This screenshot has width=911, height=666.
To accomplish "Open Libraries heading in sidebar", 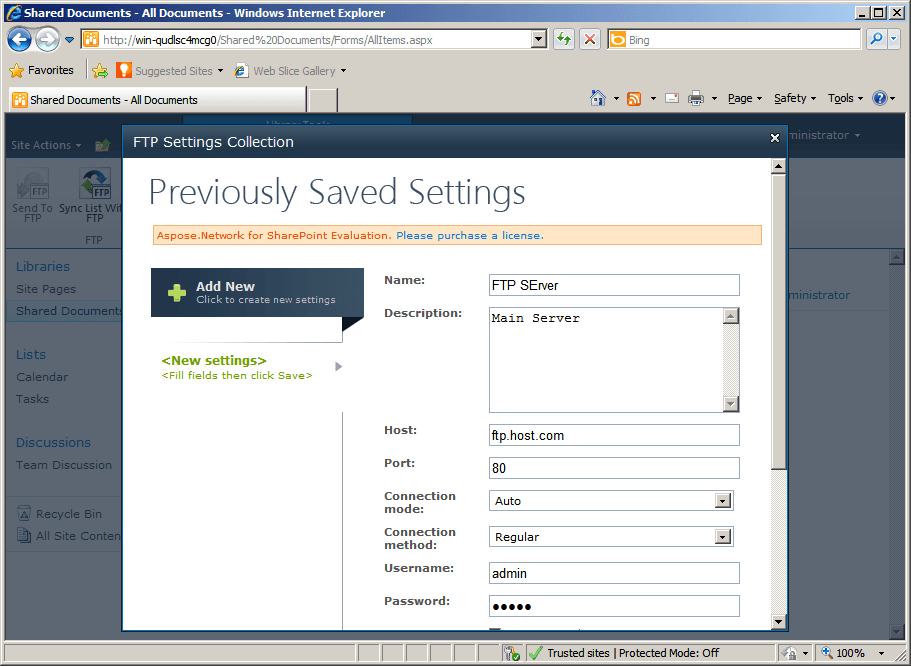I will point(43,267).
